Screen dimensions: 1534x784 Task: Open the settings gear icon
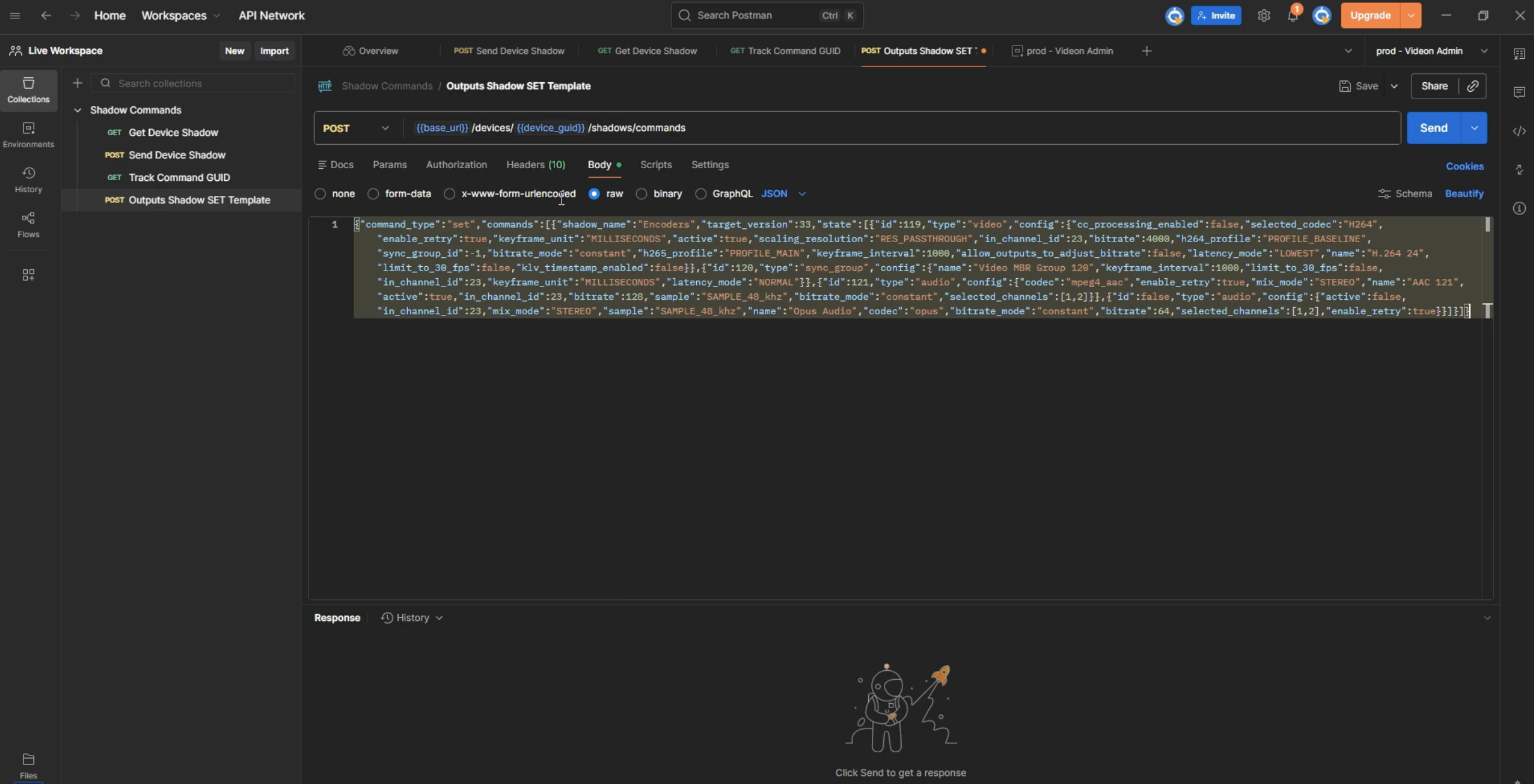pos(1263,16)
